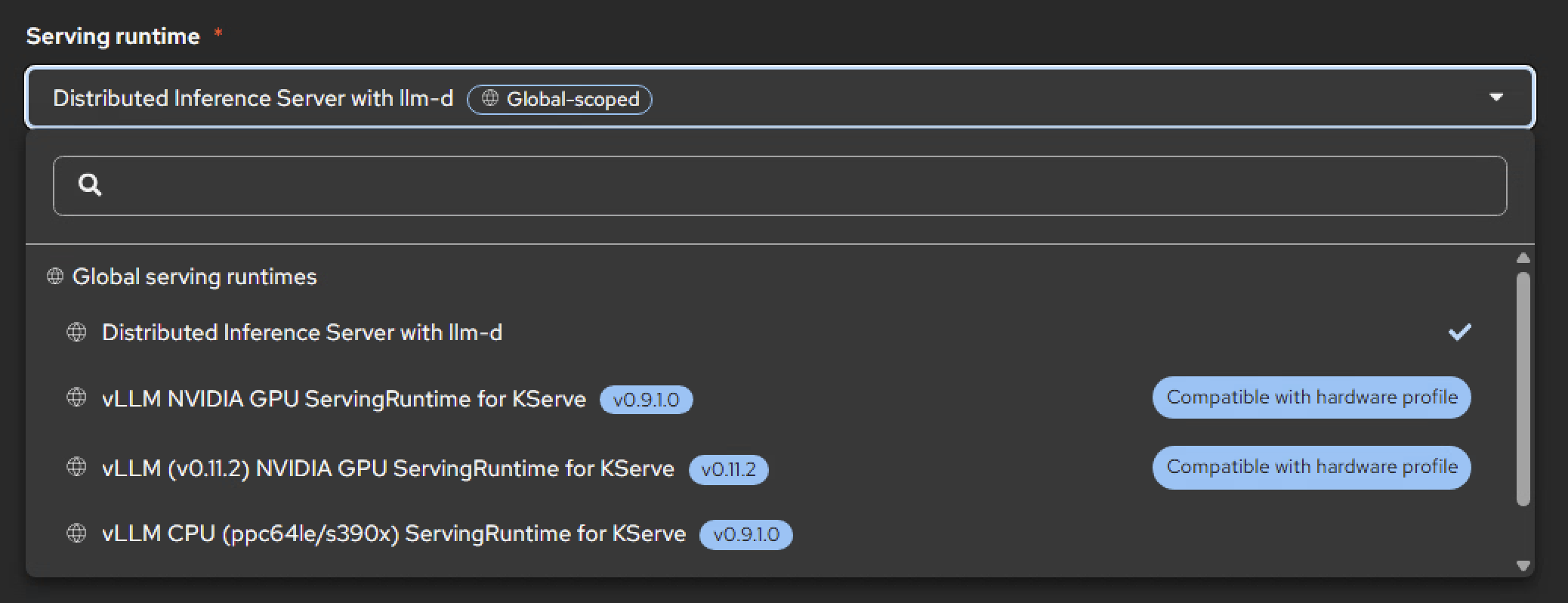
Task: Click globe icon beside vLLM NVIDIA GPU ServingRuntime
Action: (x=76, y=398)
